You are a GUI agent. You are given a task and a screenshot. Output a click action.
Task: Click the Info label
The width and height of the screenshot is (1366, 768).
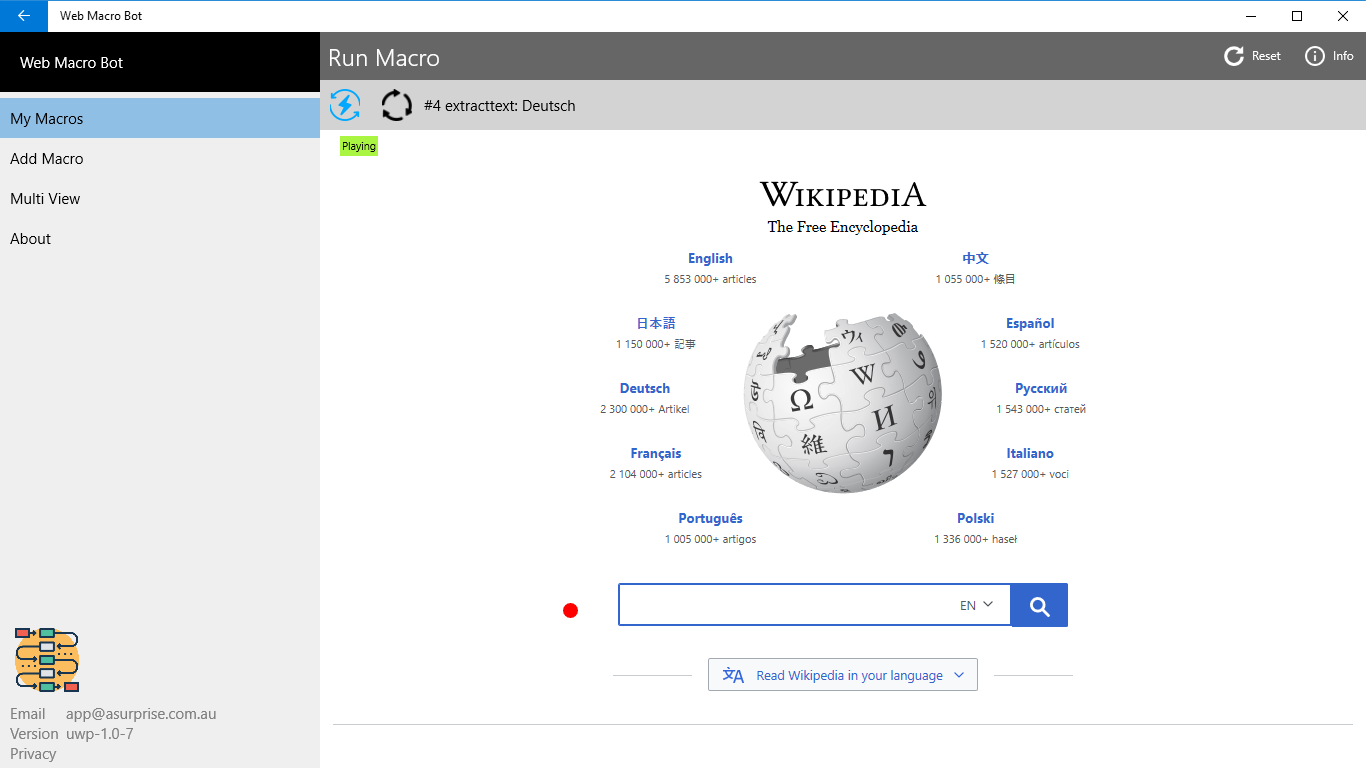1343,56
